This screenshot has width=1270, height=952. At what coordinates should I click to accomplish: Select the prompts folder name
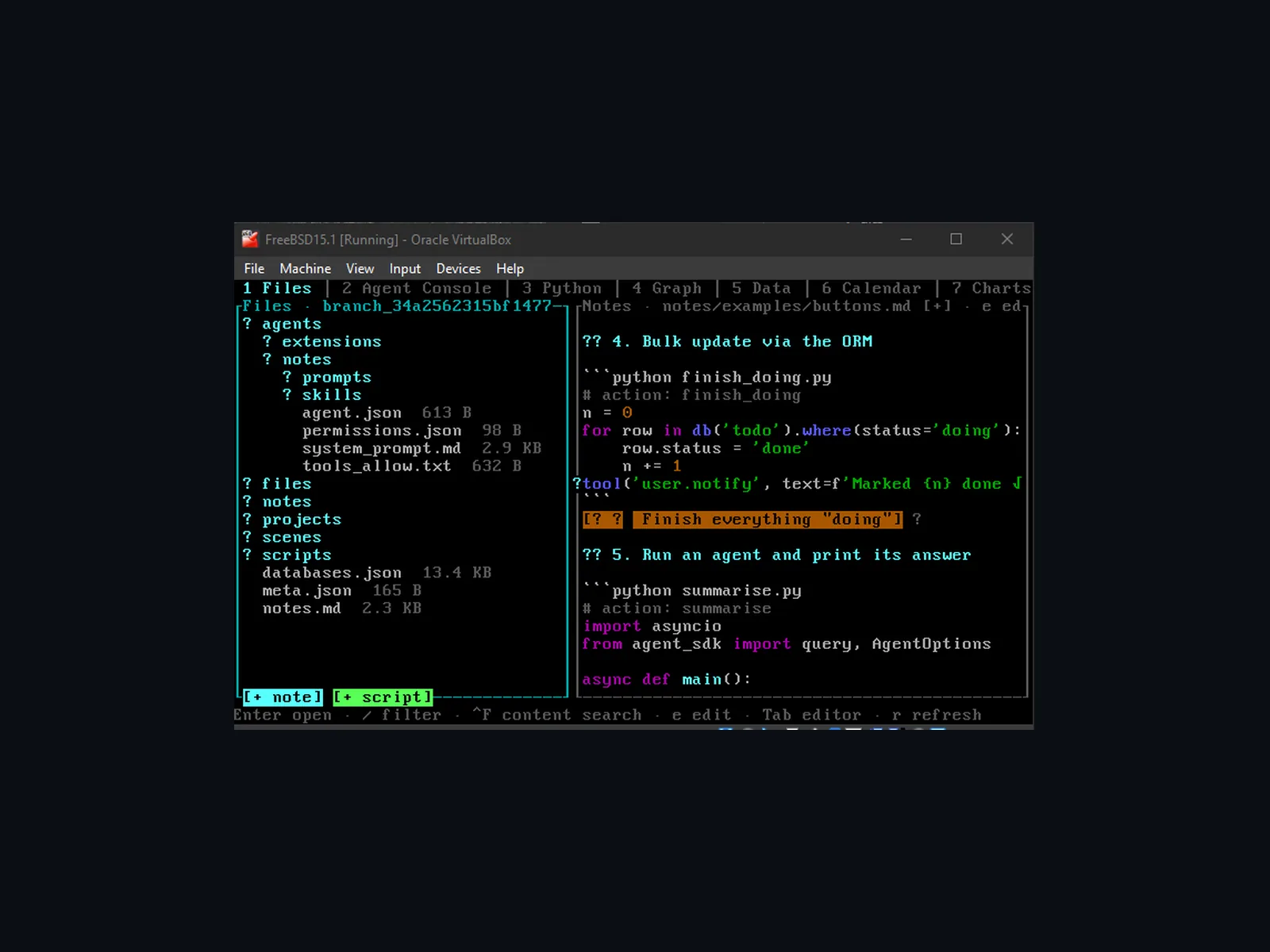pos(337,377)
